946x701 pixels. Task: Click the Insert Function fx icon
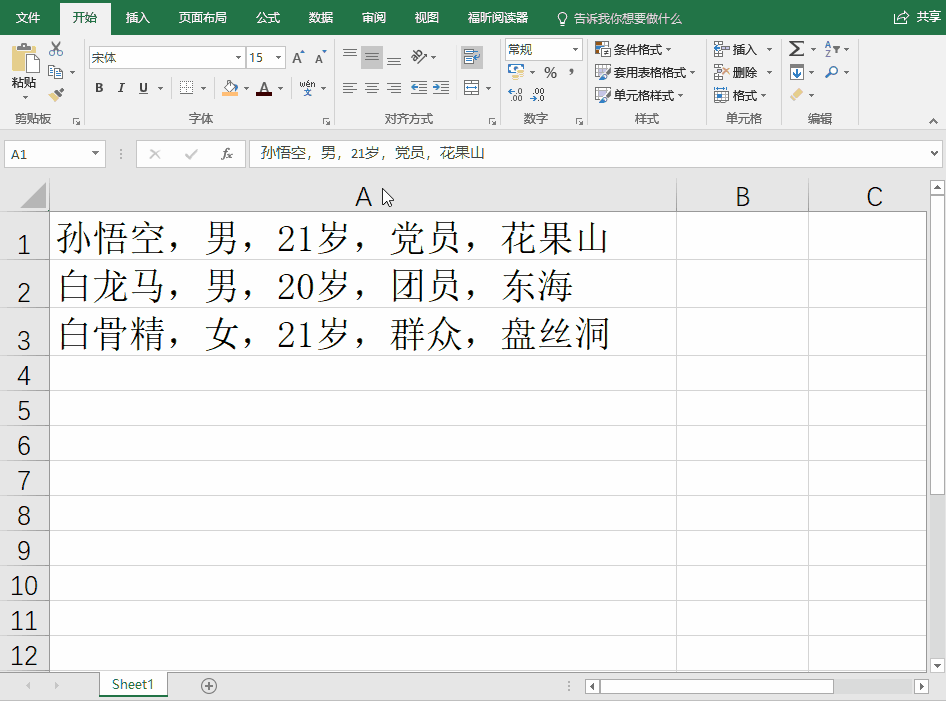pos(227,154)
